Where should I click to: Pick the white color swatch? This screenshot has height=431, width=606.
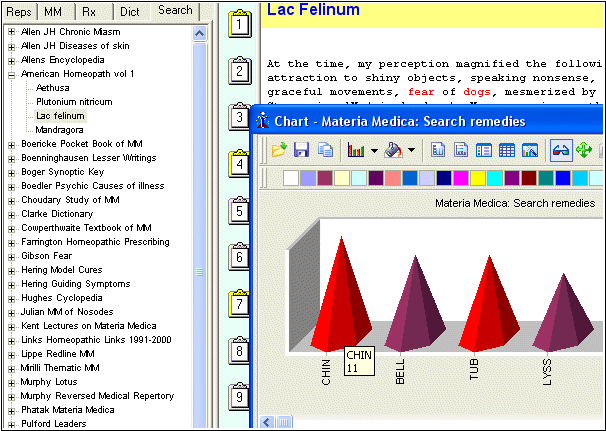pos(291,178)
